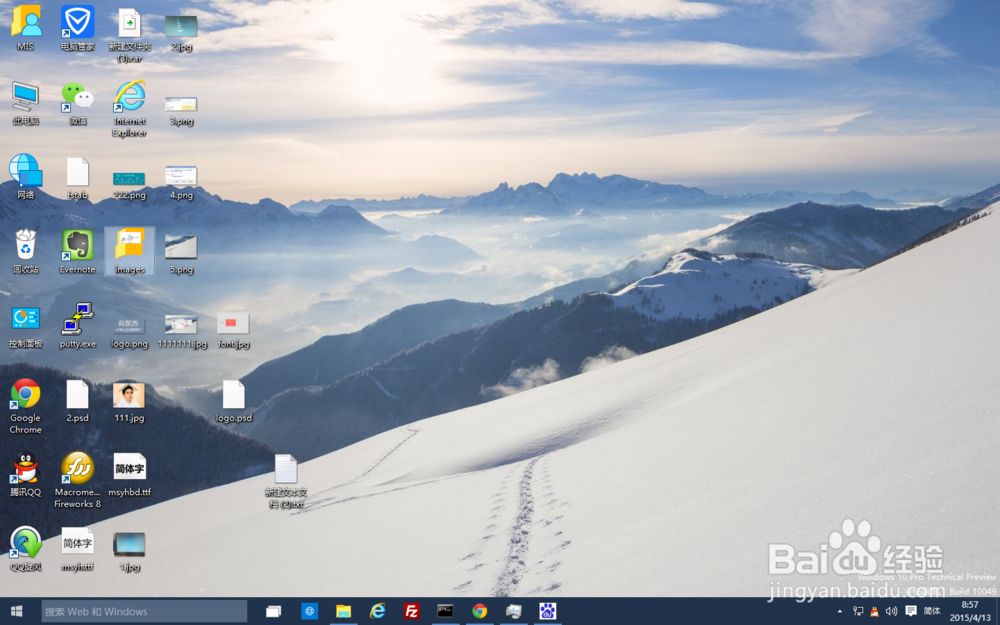Open the QQ tray icon in taskbar
Viewport: 1000px width, 625px height.
click(874, 611)
